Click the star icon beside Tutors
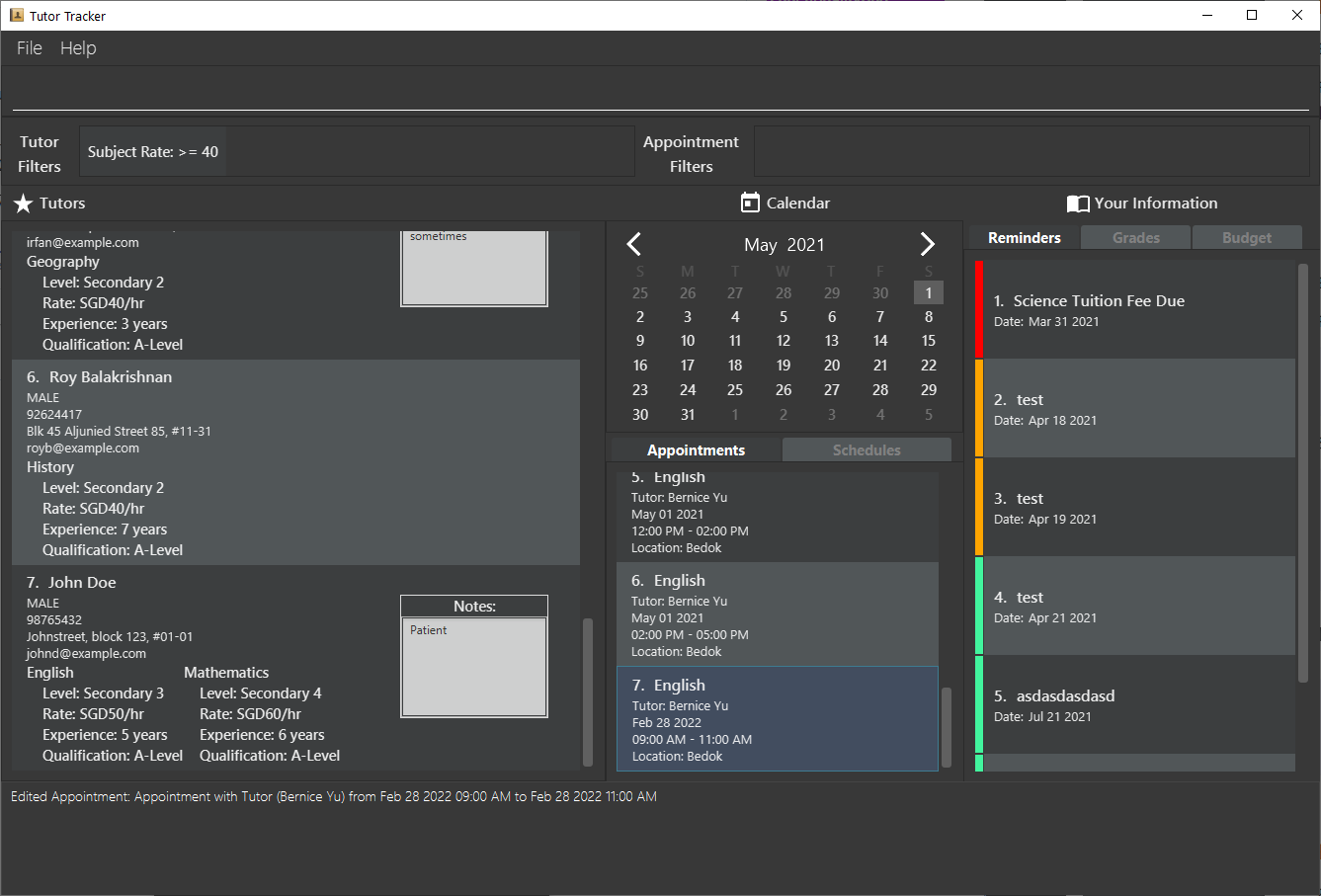Viewport: 1321px width, 896px height. (x=24, y=204)
